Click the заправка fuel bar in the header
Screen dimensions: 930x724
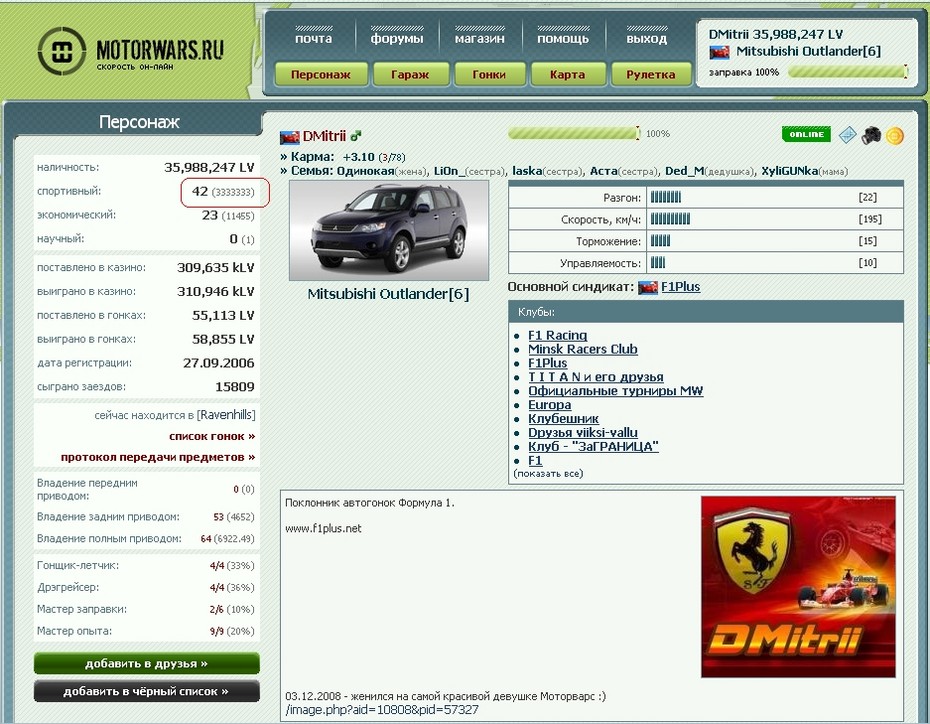tap(848, 72)
